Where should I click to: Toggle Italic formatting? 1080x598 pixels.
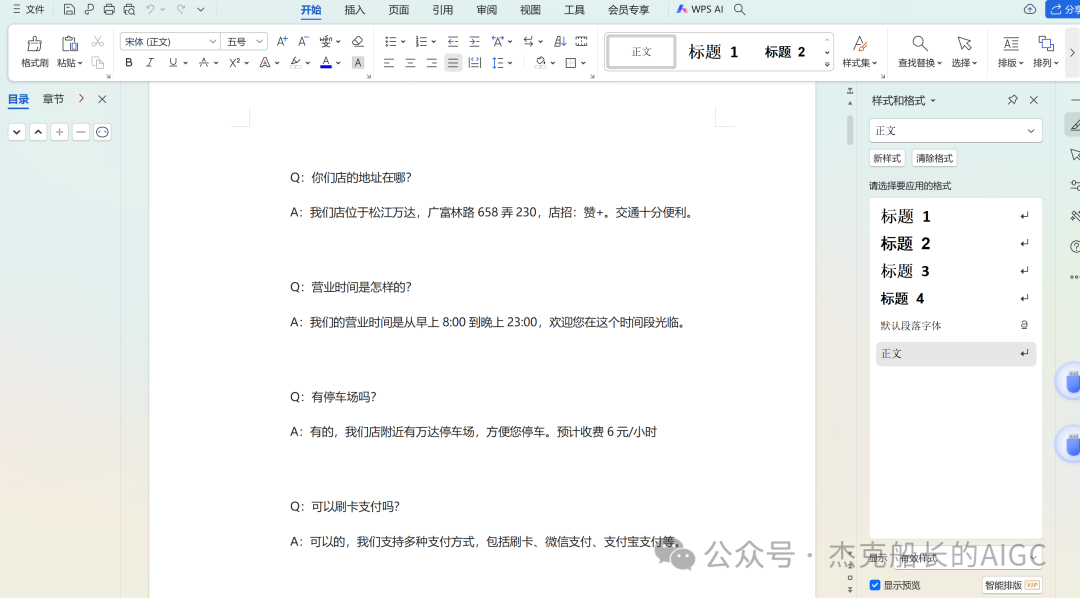pos(149,63)
